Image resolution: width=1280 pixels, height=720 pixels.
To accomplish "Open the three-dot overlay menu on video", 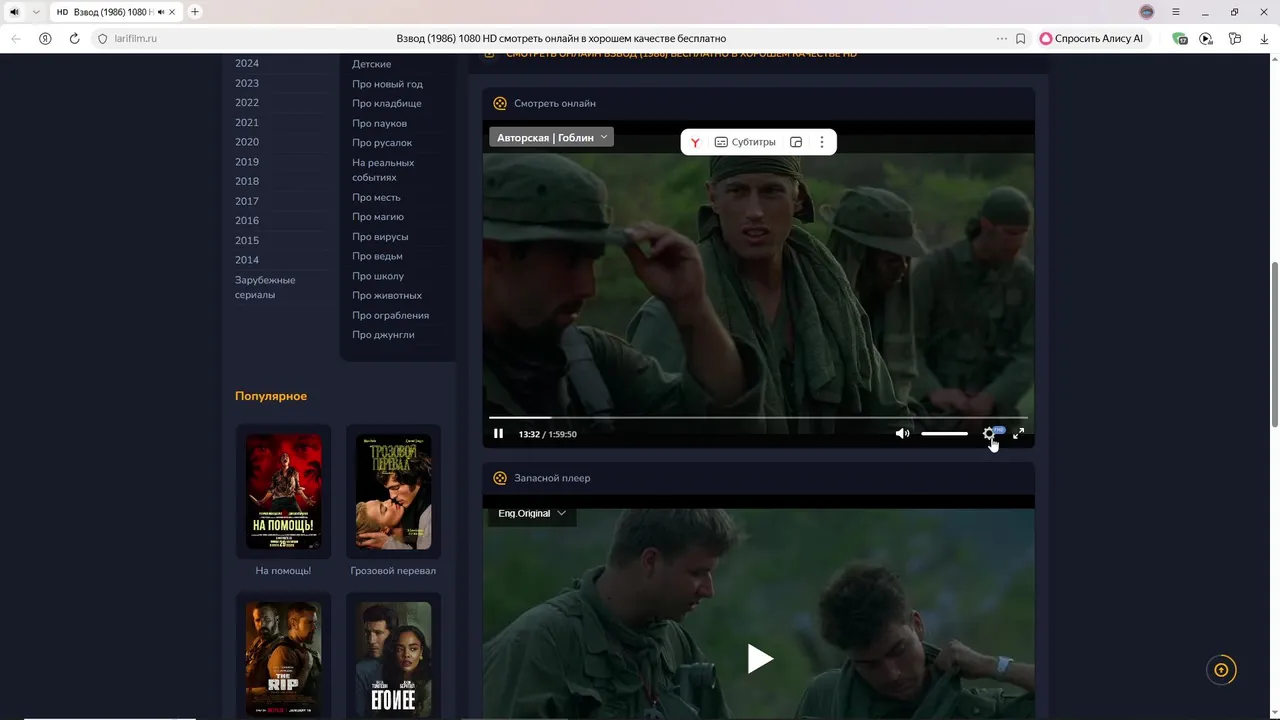I will click(x=822, y=142).
